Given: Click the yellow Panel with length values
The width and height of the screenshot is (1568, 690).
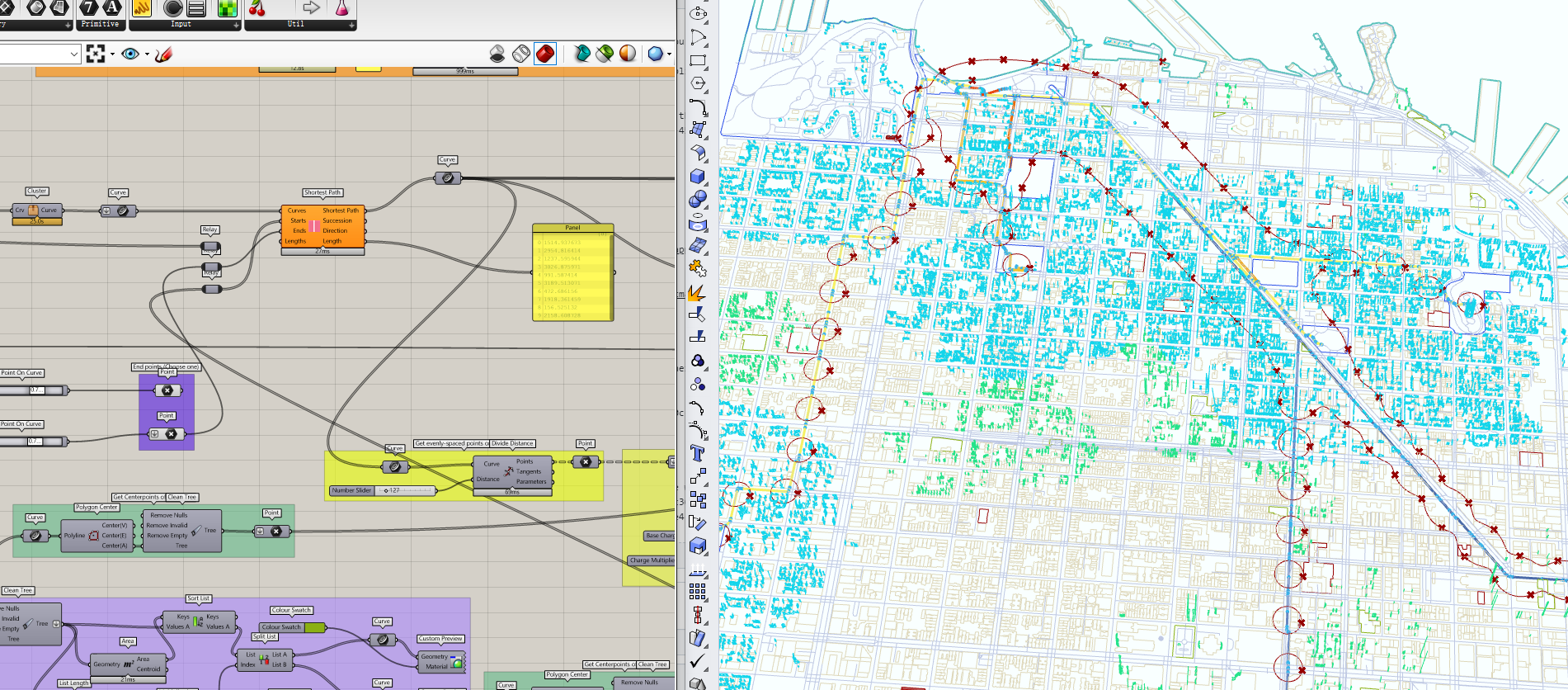Looking at the screenshot, I should (x=573, y=272).
